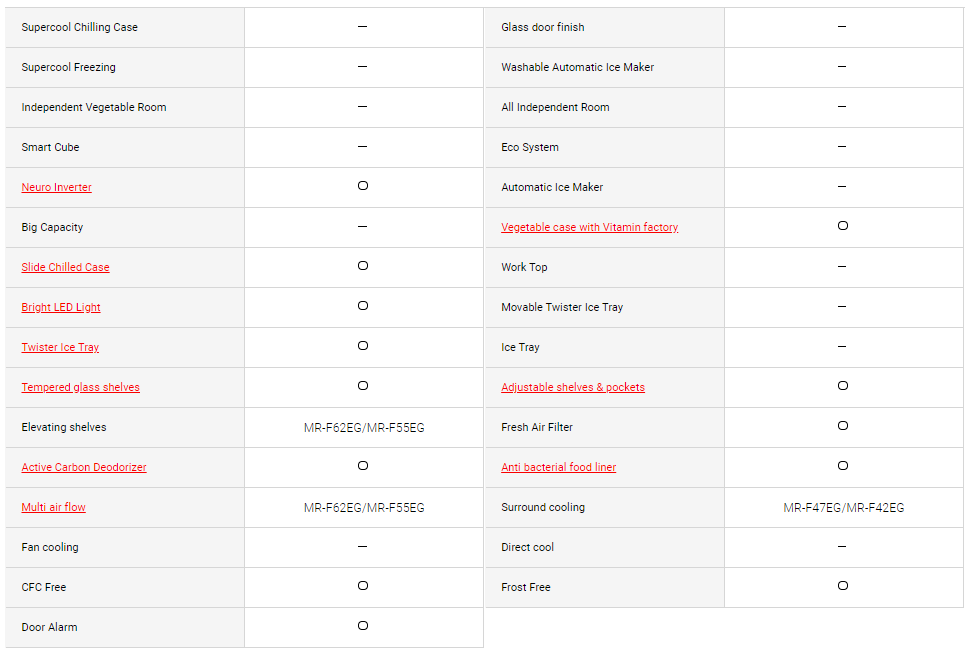
Task: Open the Tempered glass shelves link
Action: [x=81, y=387]
